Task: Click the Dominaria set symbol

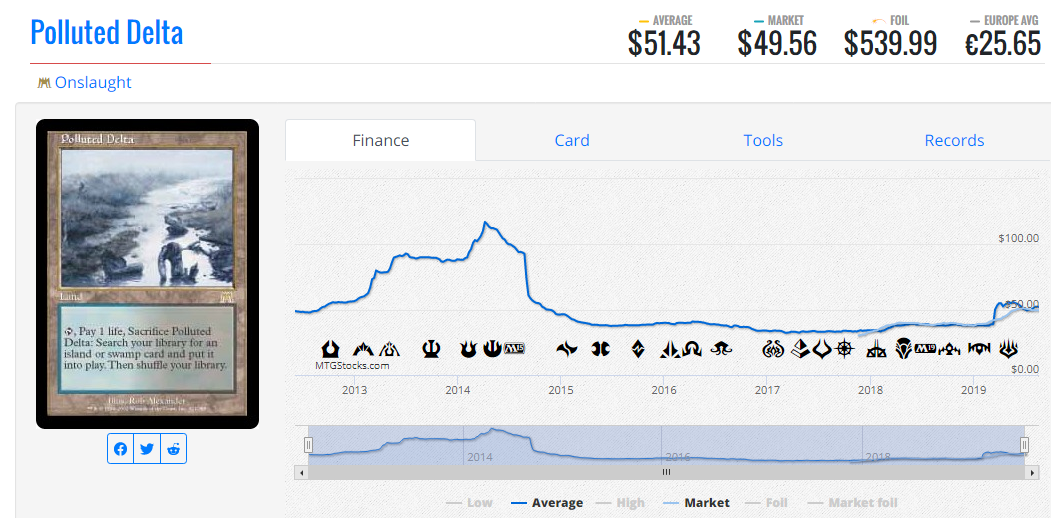Action: 903,348
